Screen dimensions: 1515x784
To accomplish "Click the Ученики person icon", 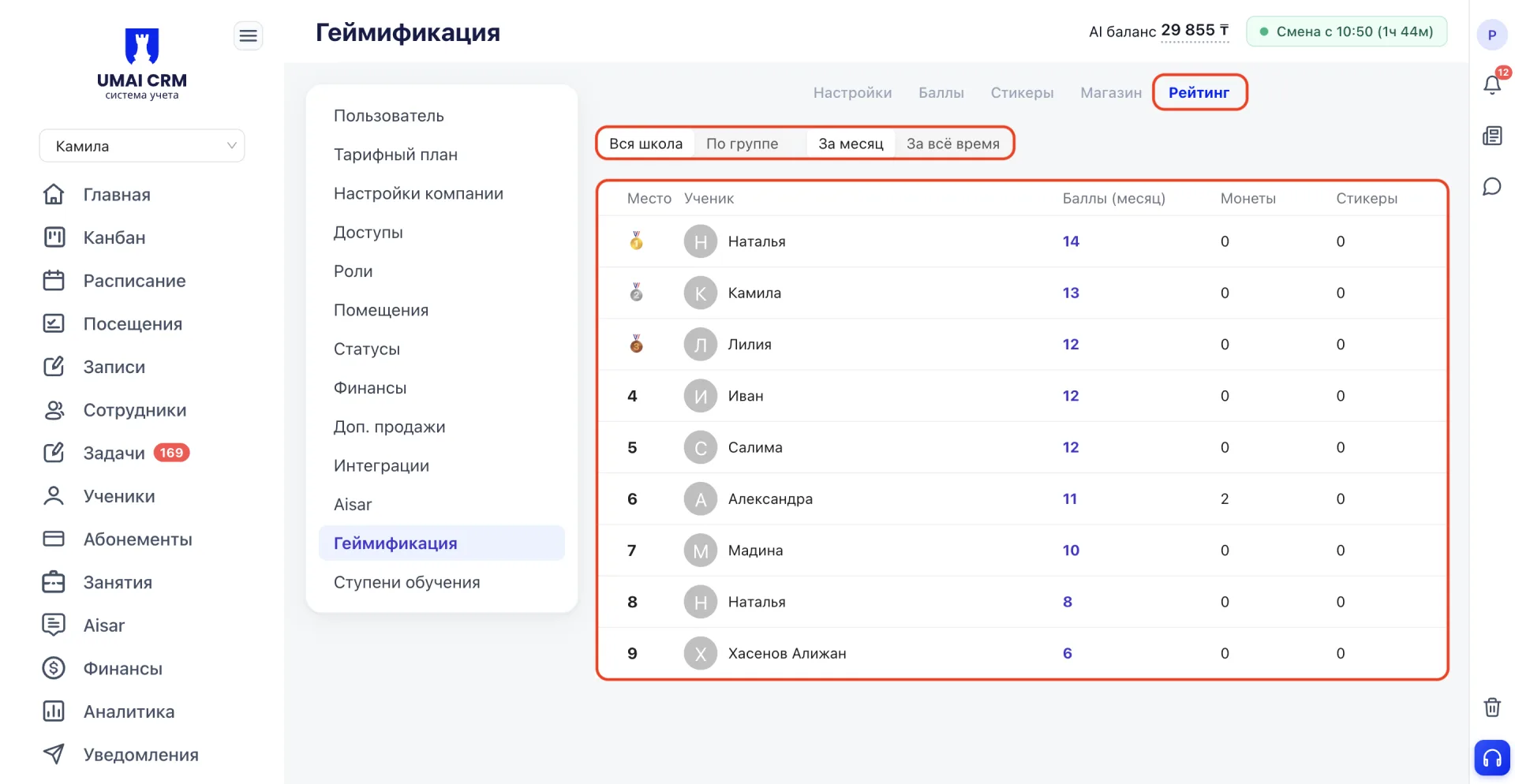I will click(x=54, y=496).
